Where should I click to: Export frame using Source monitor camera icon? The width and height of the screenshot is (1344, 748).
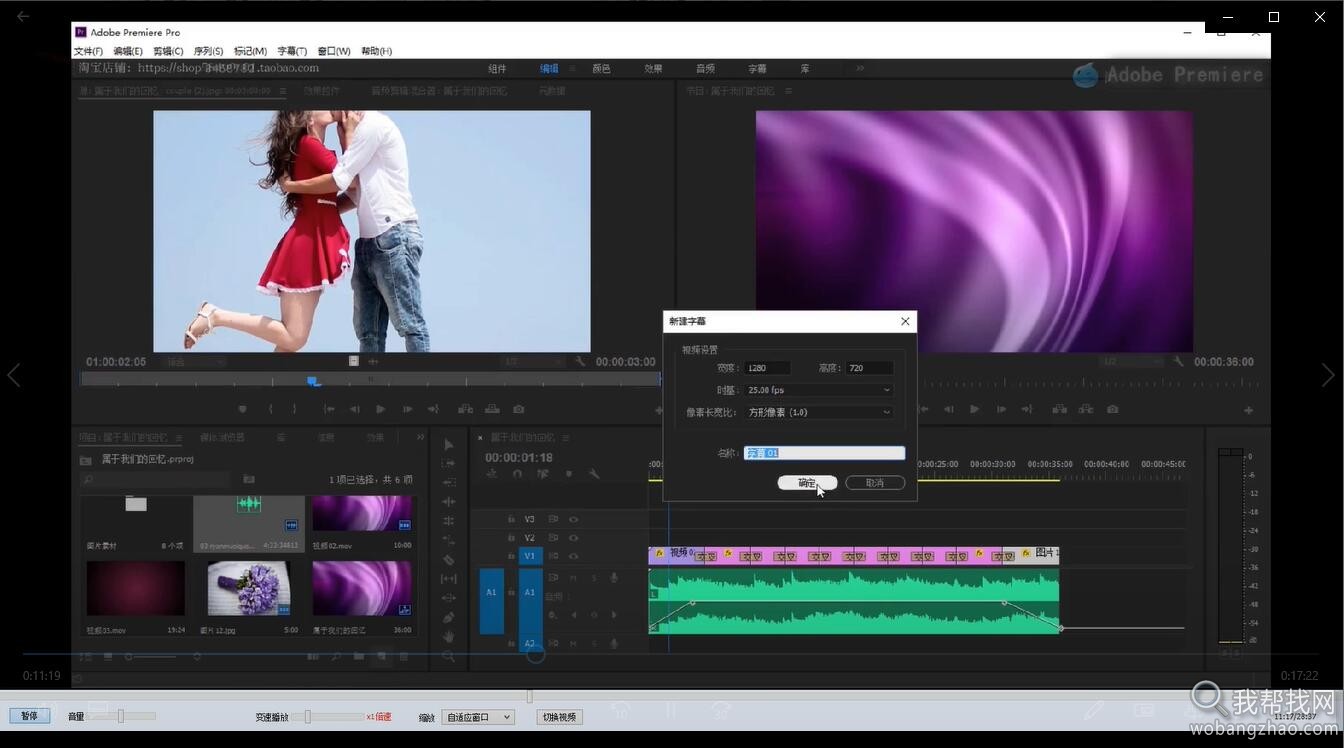coord(518,409)
